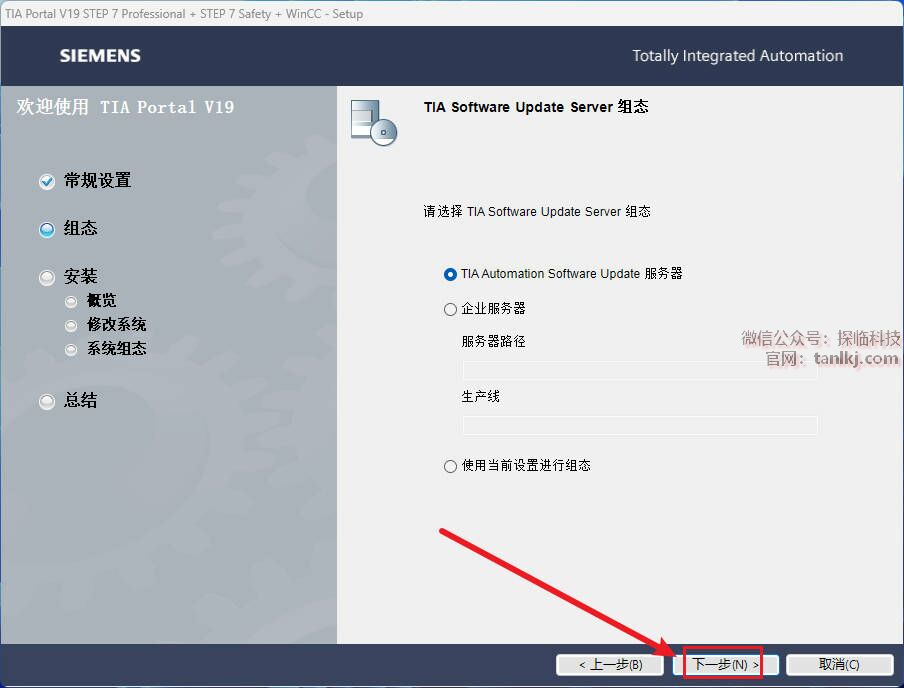Click the 服务器路径 field label
Screen dimensions: 904x688
[x=494, y=341]
